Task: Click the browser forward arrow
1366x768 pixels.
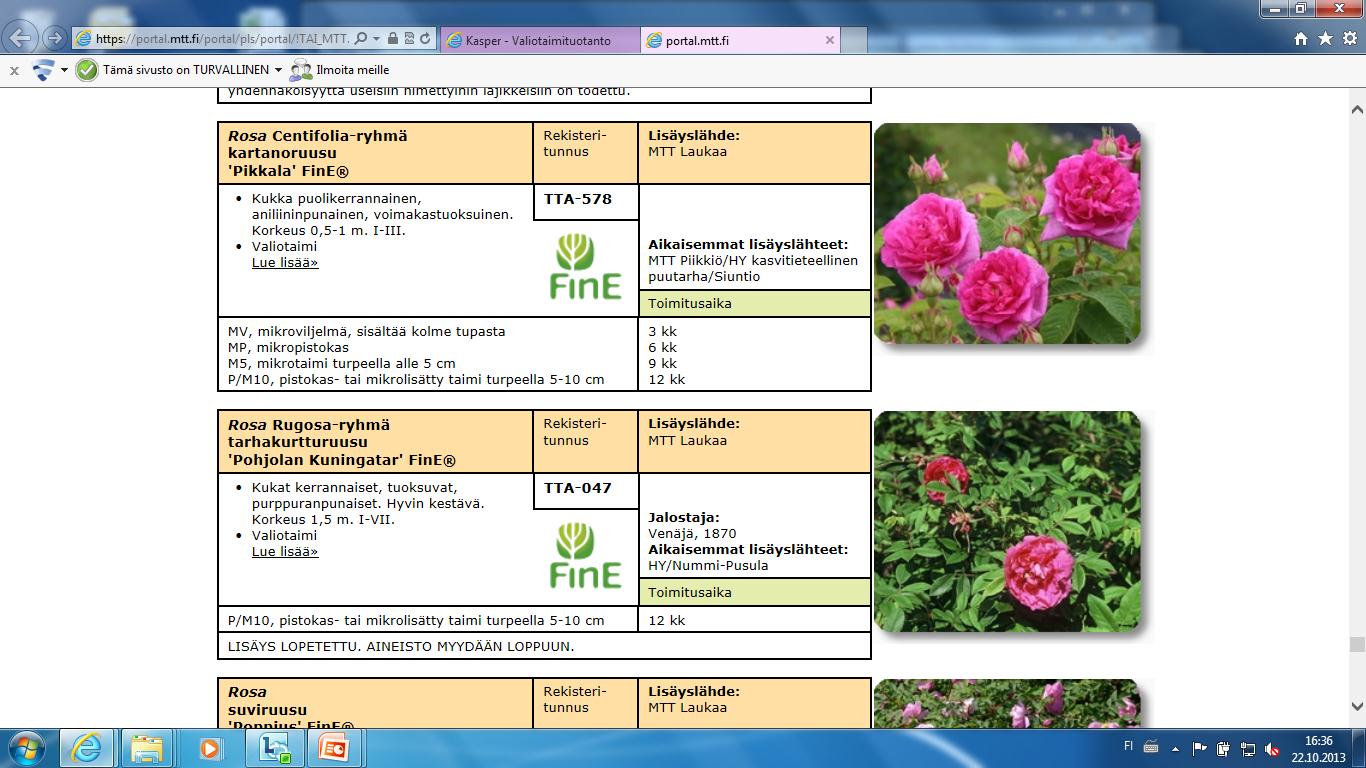Action: pyautogui.click(x=54, y=40)
